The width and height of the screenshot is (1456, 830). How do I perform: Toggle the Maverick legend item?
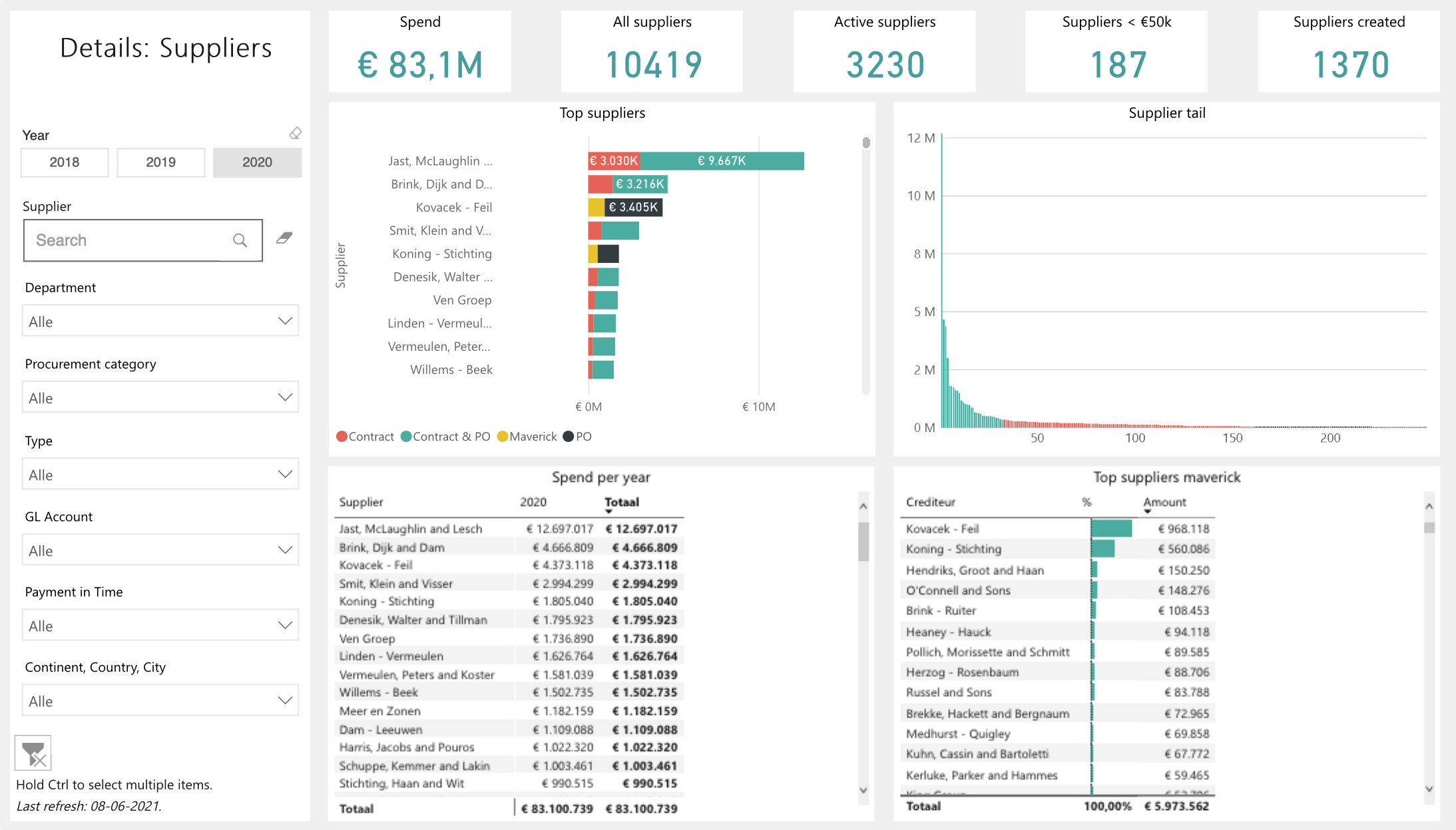point(527,436)
